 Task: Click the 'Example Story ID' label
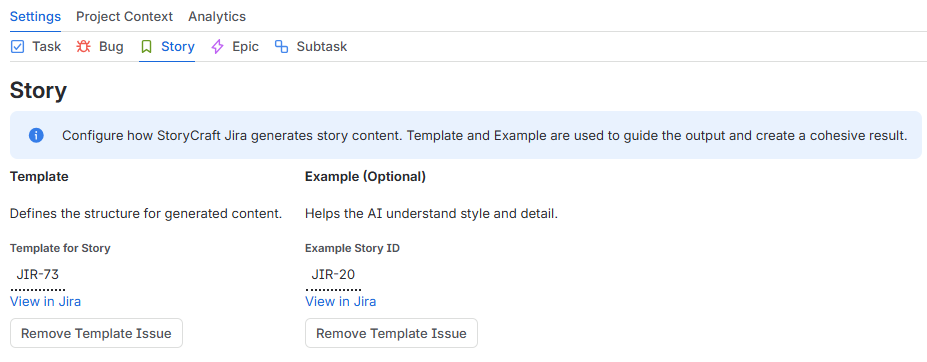[x=352, y=248]
